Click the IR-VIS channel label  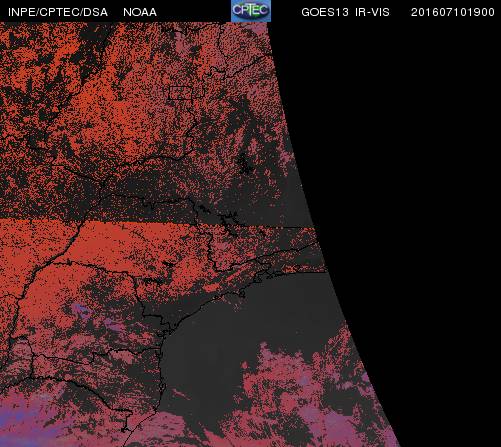point(372,12)
